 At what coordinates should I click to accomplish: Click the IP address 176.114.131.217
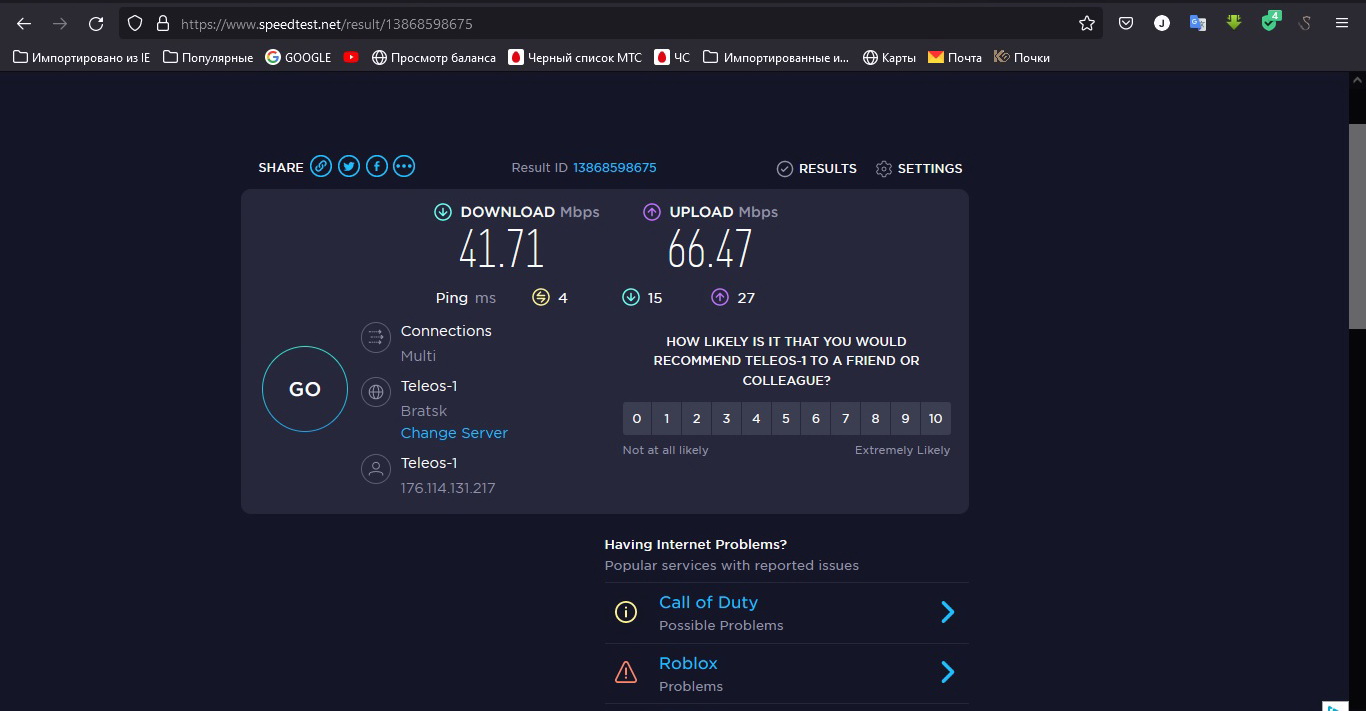tap(448, 488)
